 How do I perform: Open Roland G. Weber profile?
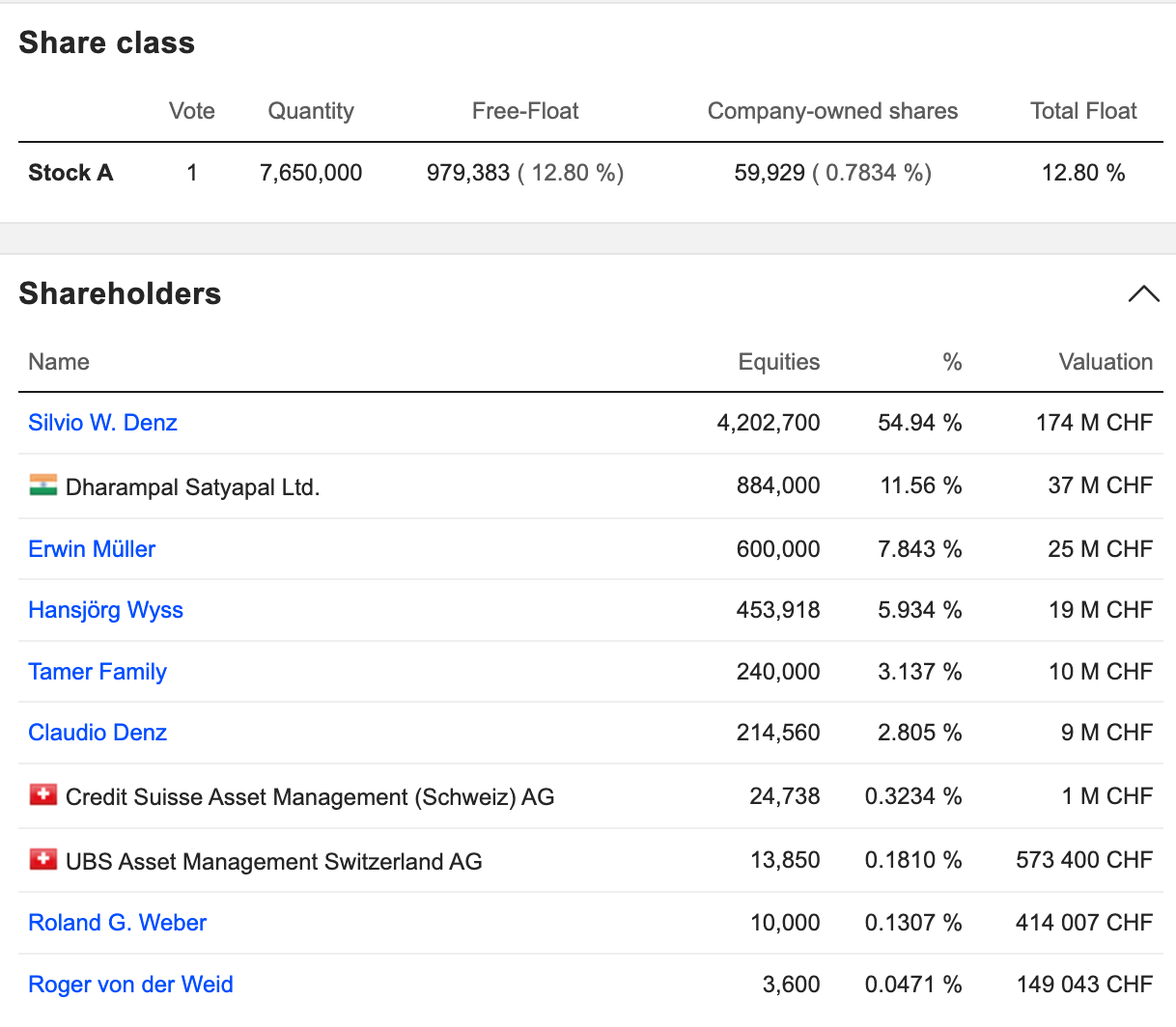[x=117, y=923]
